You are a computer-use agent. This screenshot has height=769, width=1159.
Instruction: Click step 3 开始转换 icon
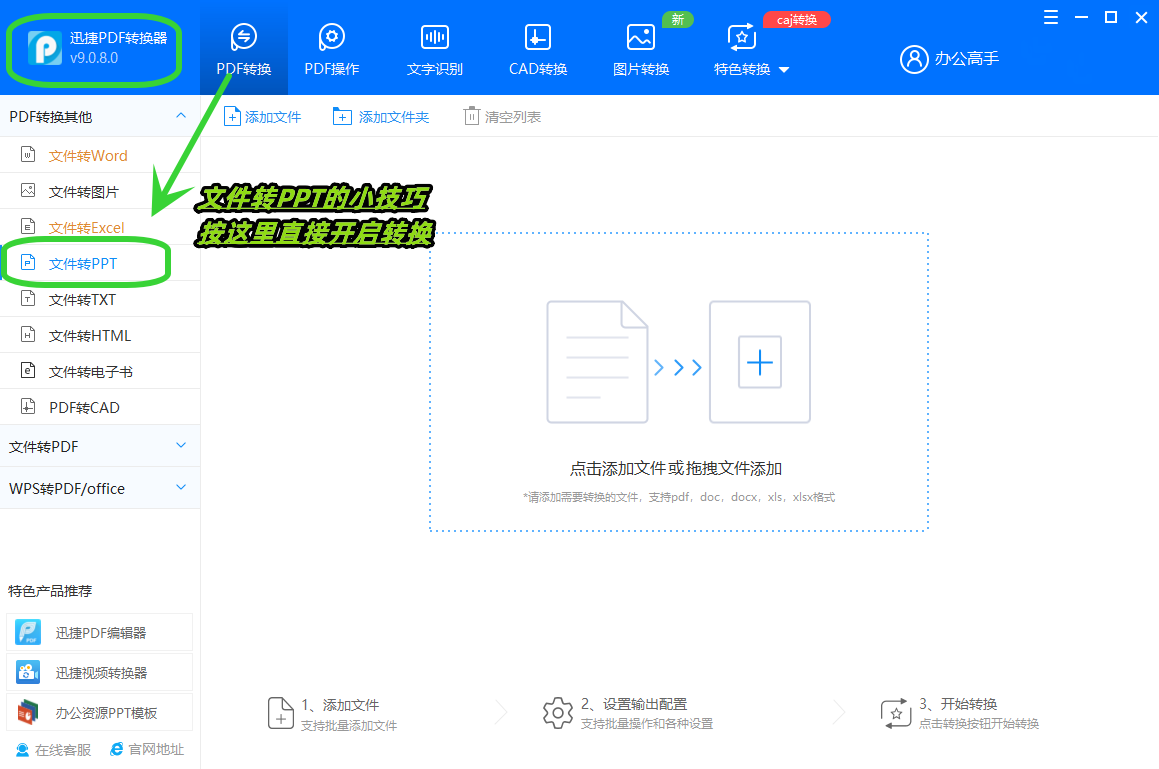895,713
